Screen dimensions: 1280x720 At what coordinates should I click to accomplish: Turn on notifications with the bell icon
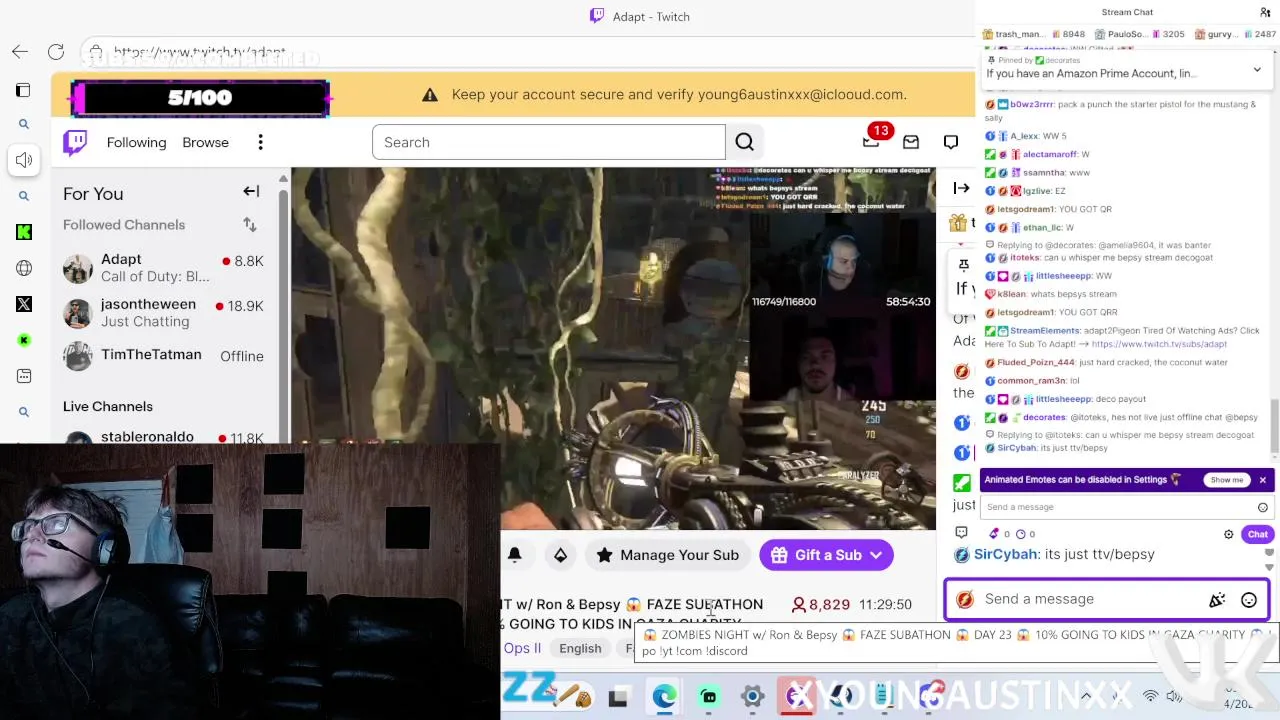point(515,555)
